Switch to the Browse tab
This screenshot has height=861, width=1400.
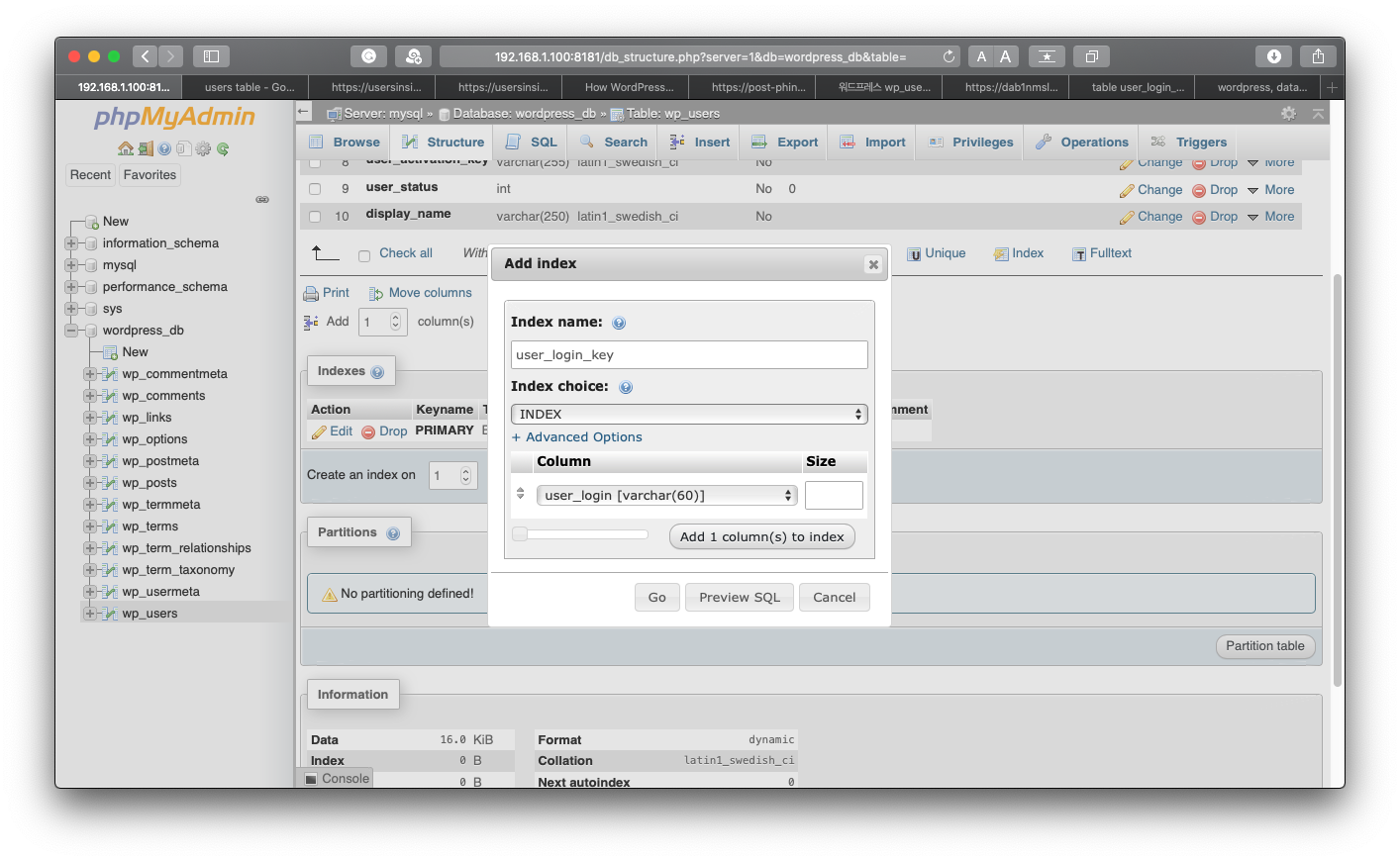[x=345, y=143]
